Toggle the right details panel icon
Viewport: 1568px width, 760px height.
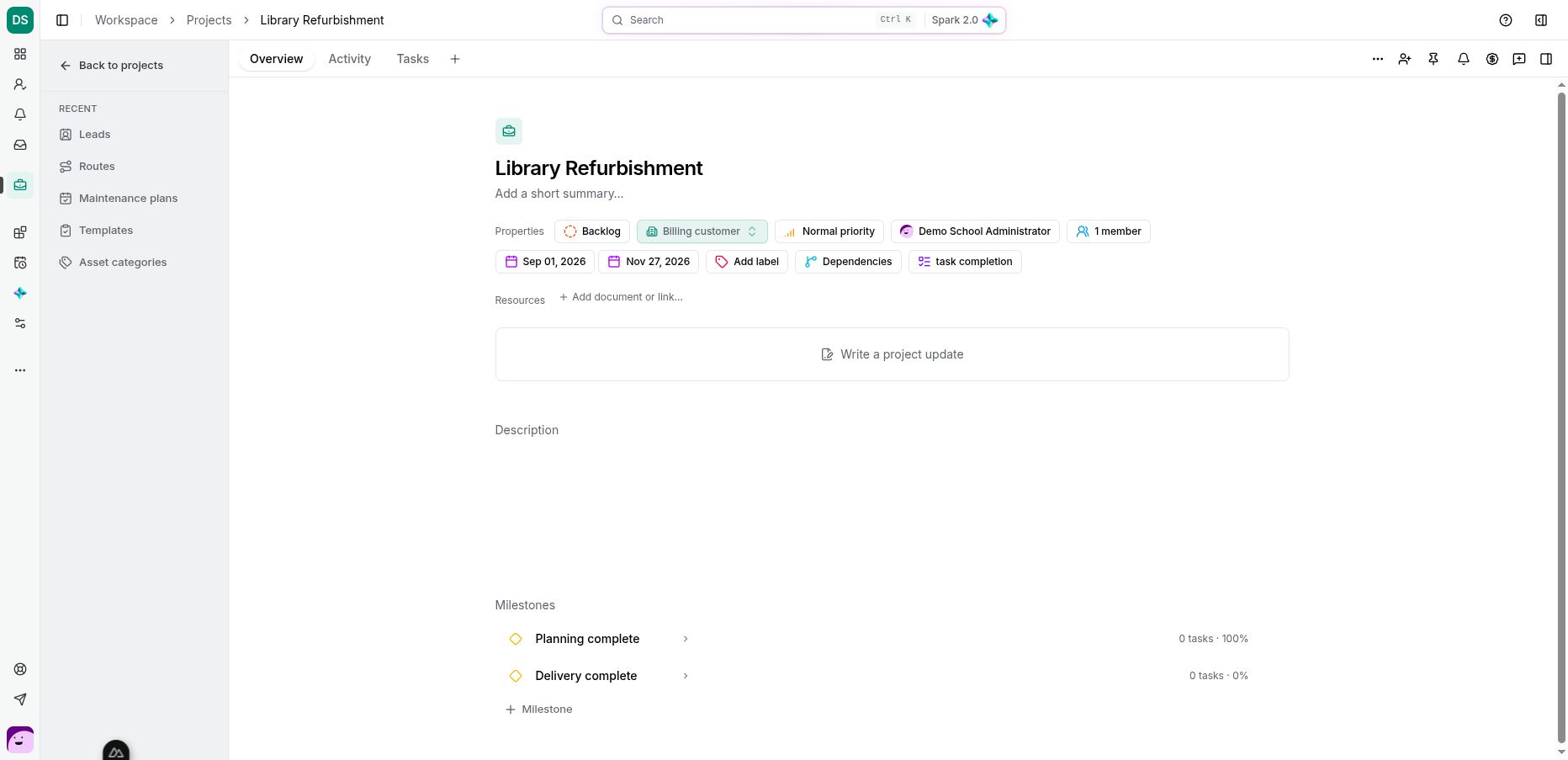[x=1546, y=59]
